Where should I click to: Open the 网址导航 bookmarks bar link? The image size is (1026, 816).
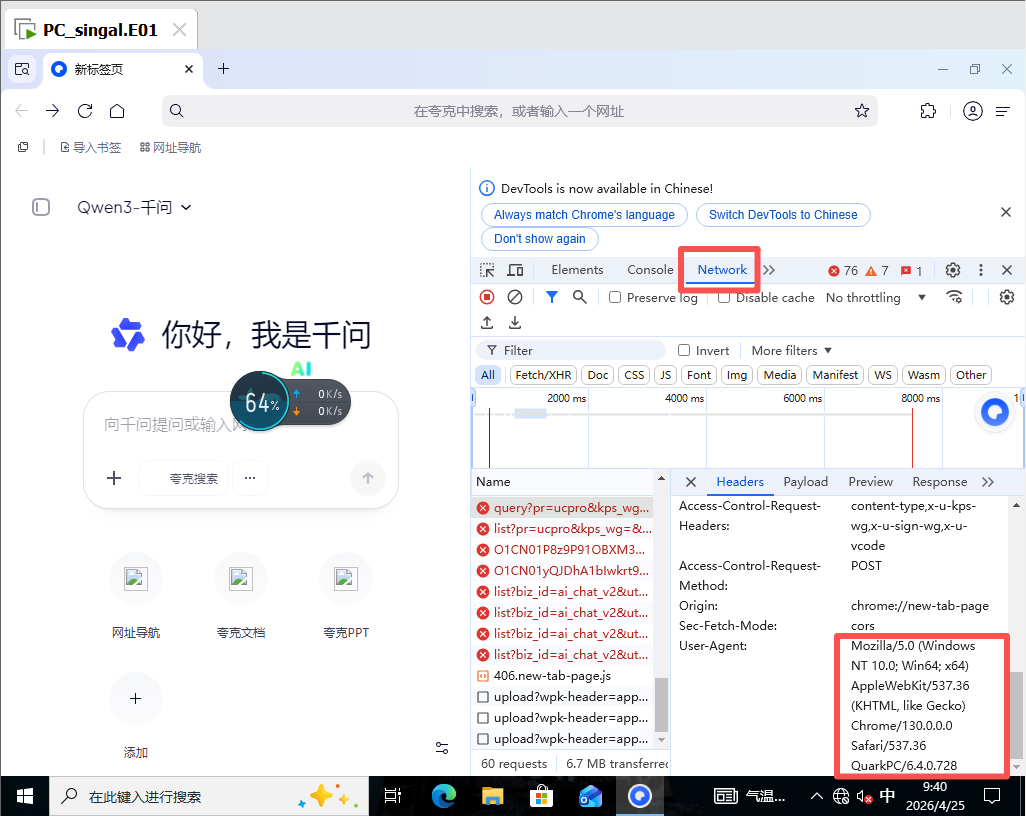(x=170, y=148)
